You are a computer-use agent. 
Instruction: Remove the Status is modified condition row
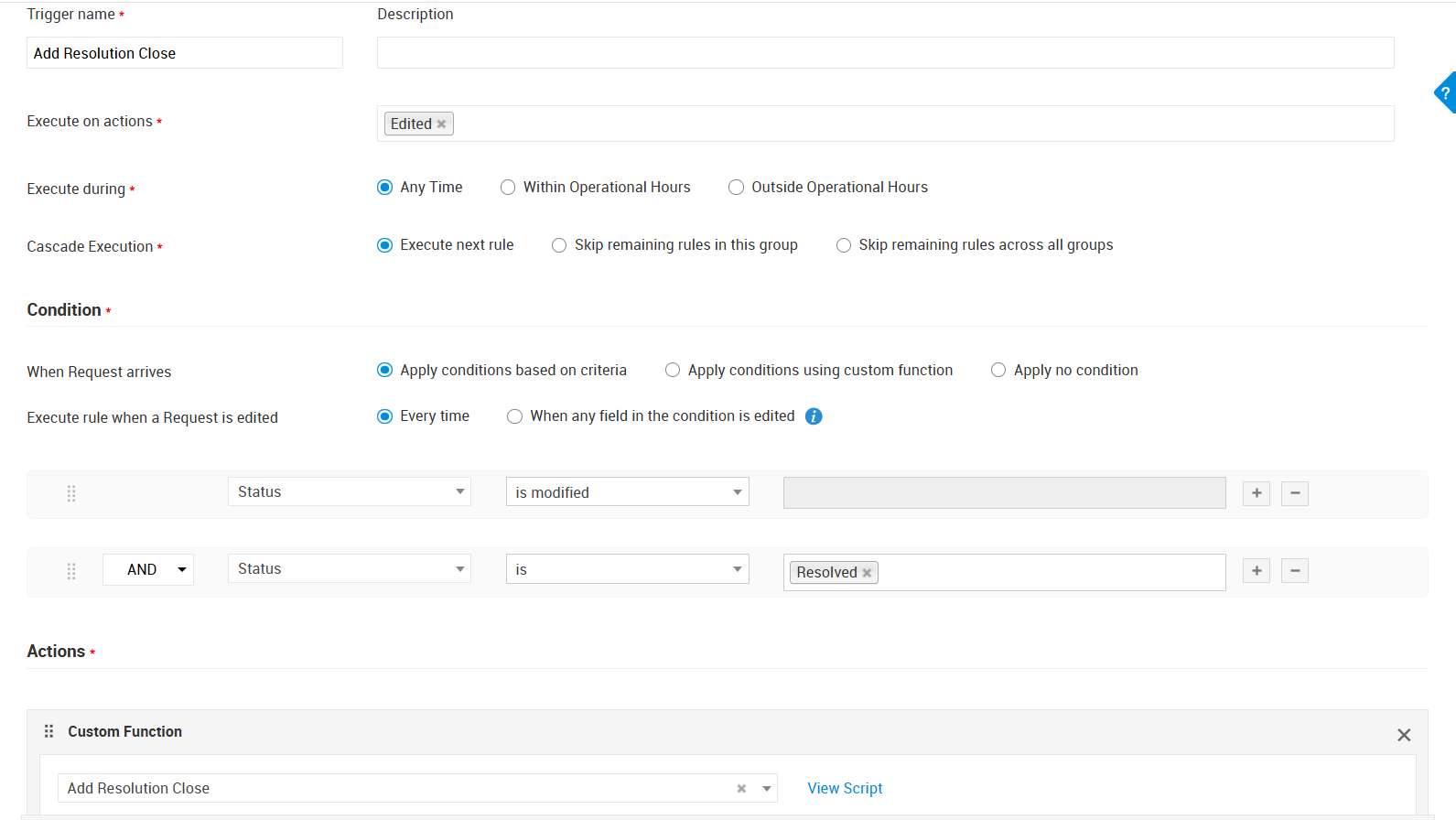[x=1294, y=493]
